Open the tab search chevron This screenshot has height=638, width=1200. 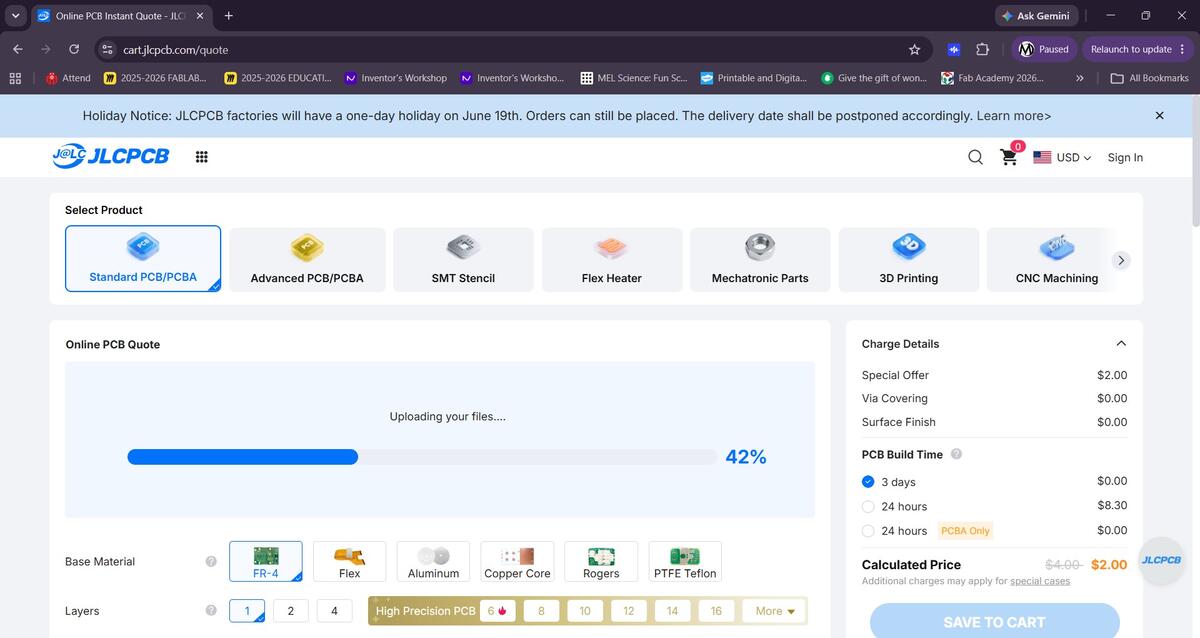15,16
